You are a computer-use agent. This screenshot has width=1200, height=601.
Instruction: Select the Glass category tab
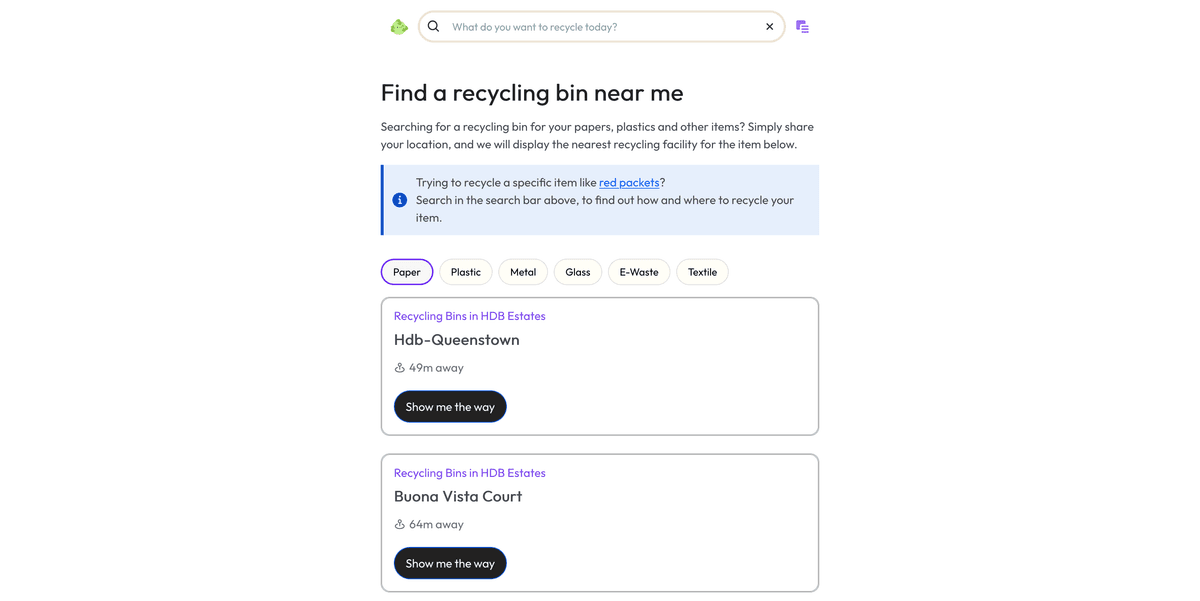point(577,271)
